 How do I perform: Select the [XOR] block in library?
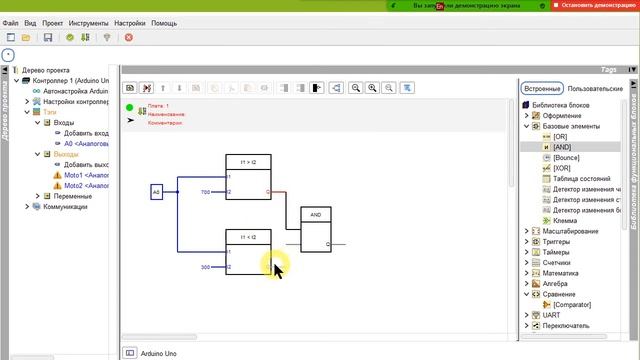coord(562,168)
